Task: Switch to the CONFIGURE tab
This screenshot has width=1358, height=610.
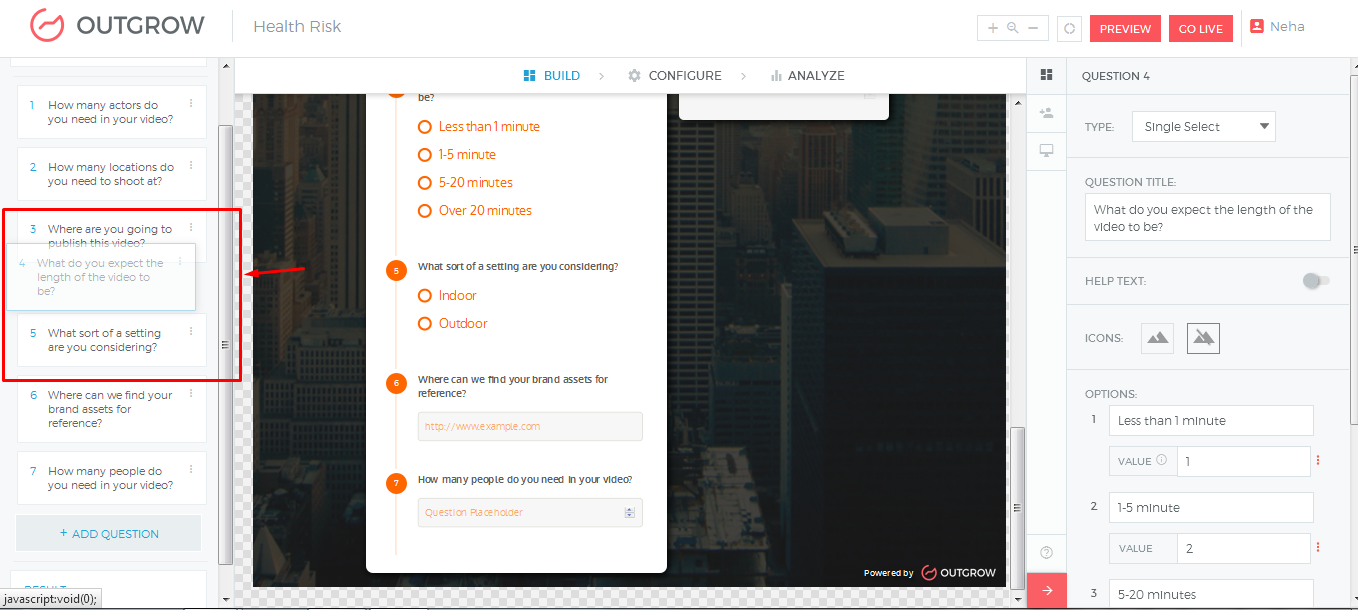Action: [x=674, y=75]
